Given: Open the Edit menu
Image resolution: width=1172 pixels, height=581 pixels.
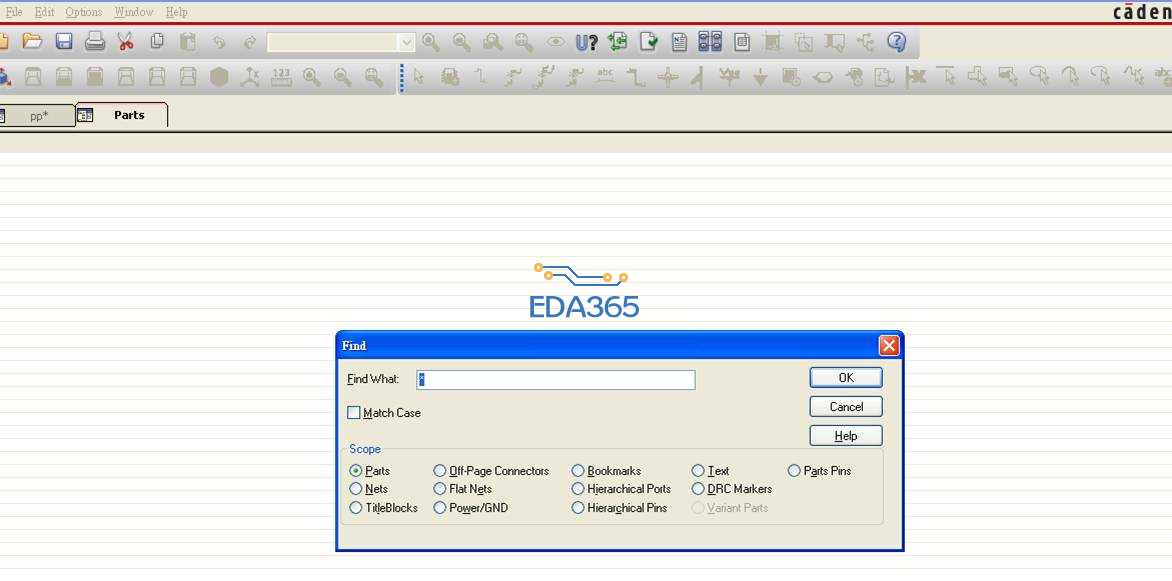Looking at the screenshot, I should point(44,12).
